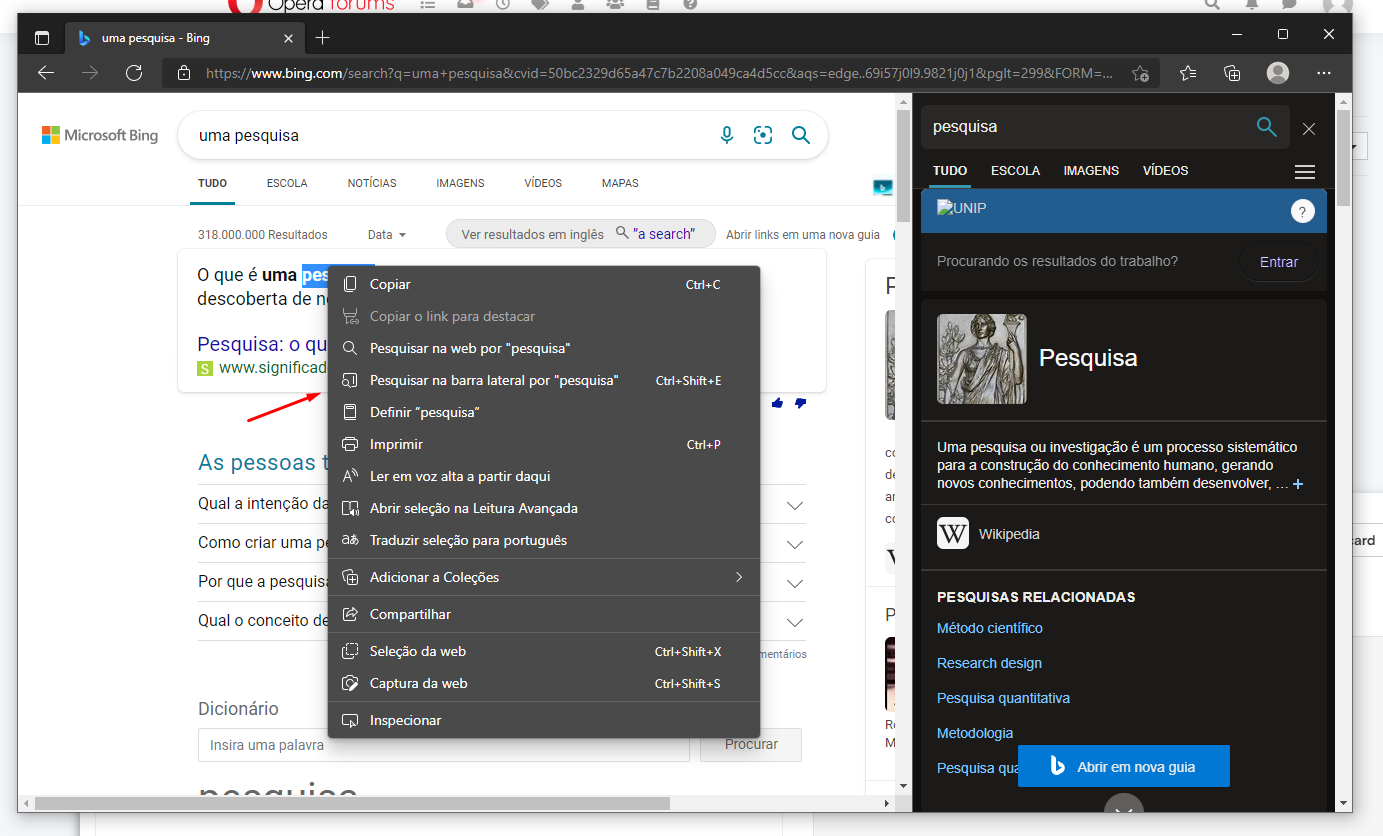
Task: Open 'Adicionar a Coleções' submenu
Action: [544, 577]
